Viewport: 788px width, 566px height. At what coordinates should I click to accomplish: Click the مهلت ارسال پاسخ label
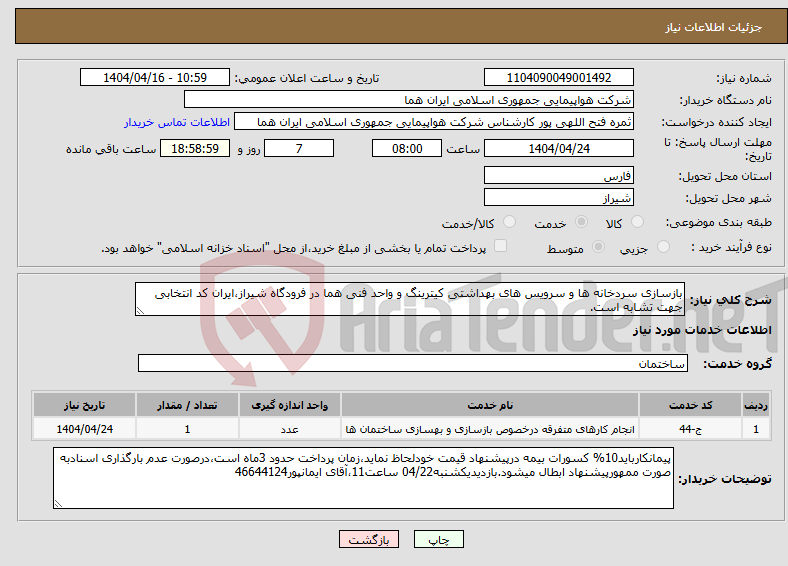pyautogui.click(x=718, y=149)
